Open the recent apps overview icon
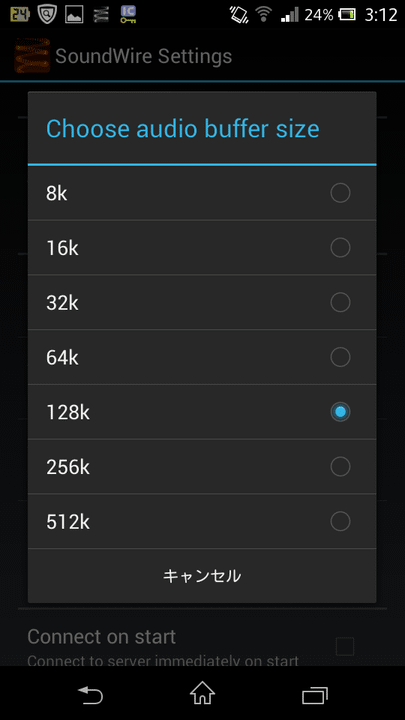The width and height of the screenshot is (405, 720). pyautogui.click(x=315, y=695)
